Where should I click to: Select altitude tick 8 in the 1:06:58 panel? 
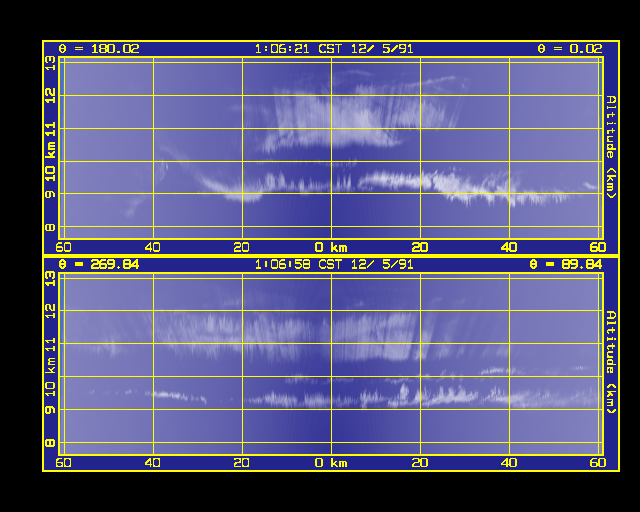(x=50, y=443)
